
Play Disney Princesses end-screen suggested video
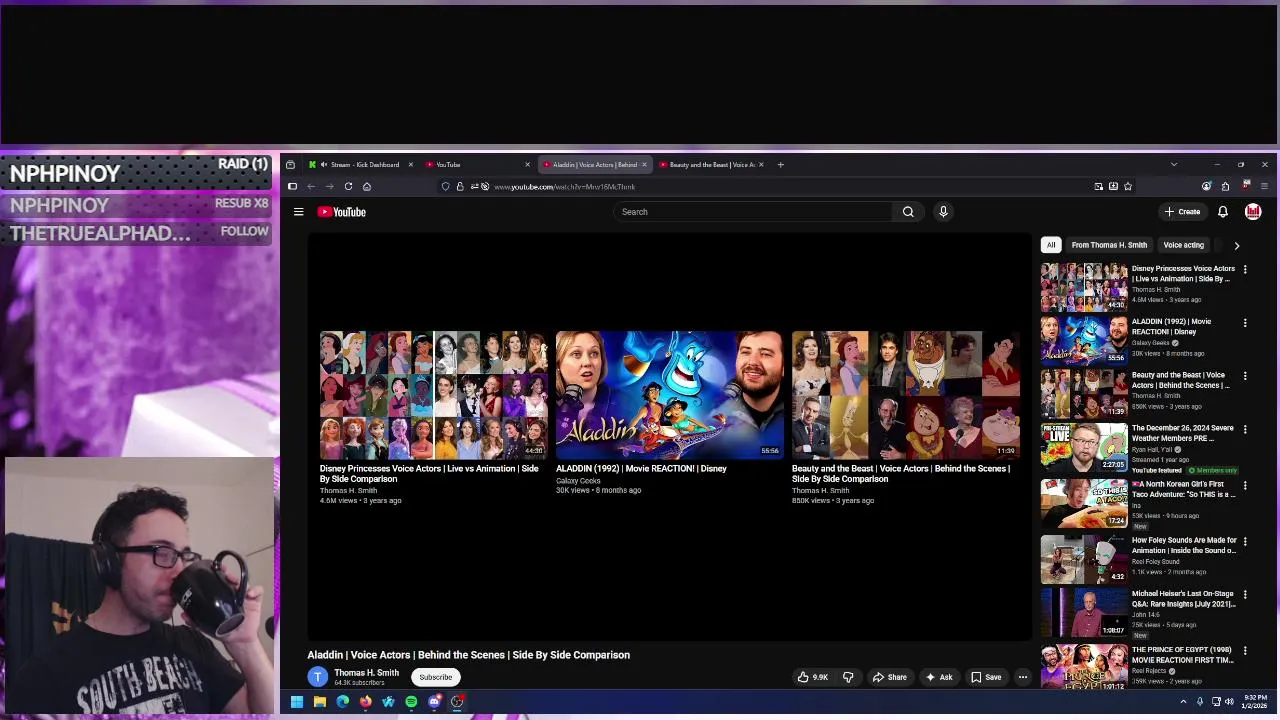pyautogui.click(x=433, y=395)
